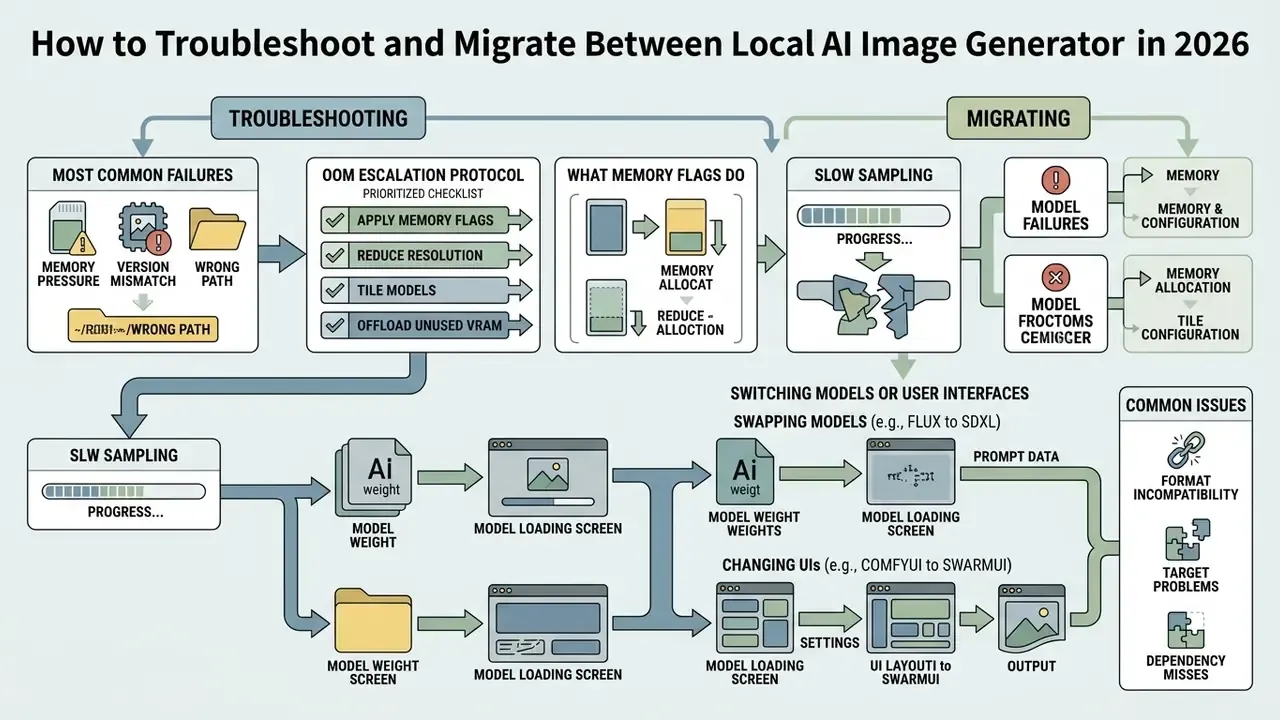The width and height of the screenshot is (1280, 720).
Task: Click the red X icon above Model Froctoms
Action: click(x=1055, y=277)
